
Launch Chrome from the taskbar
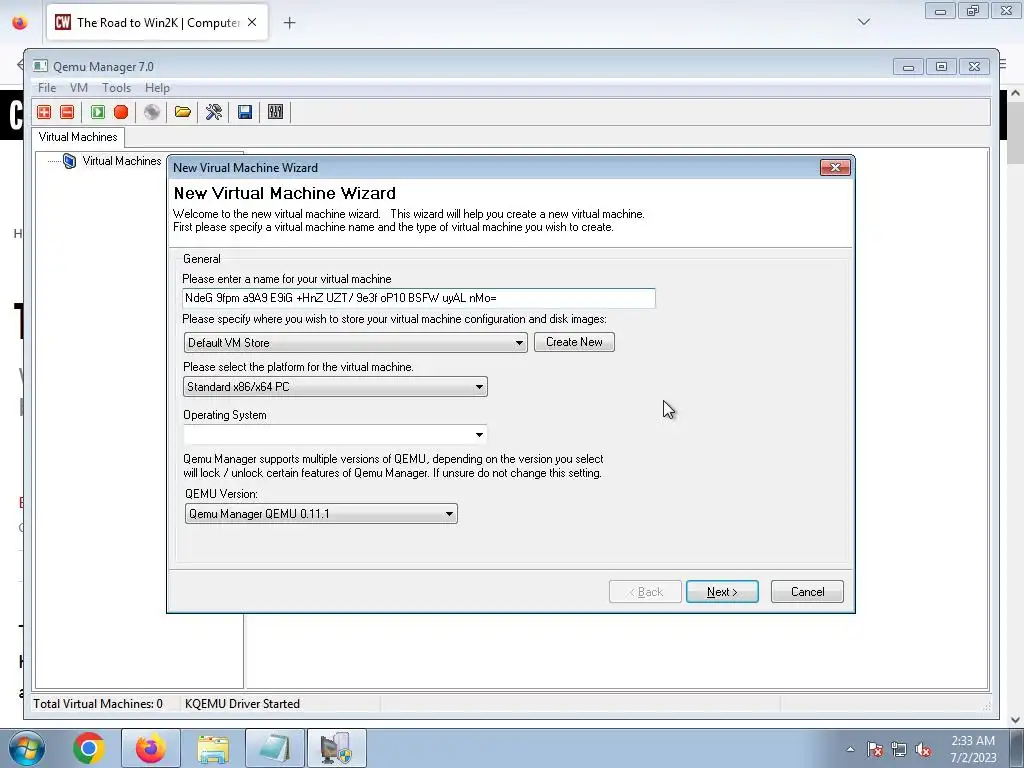click(89, 748)
